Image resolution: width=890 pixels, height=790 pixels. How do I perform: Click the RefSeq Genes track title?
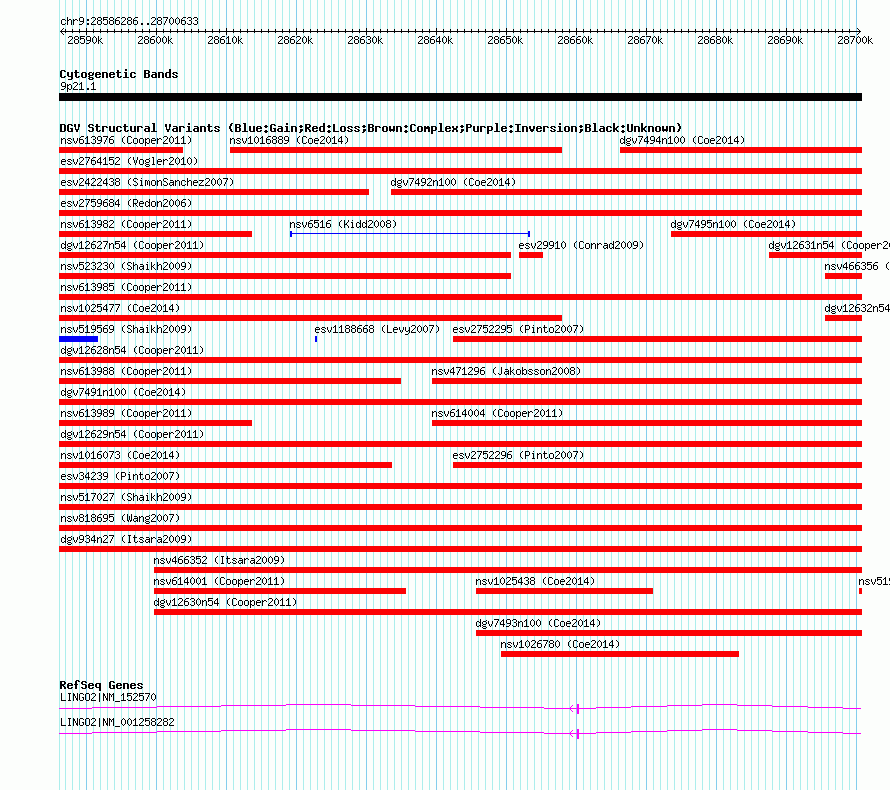[x=101, y=685]
